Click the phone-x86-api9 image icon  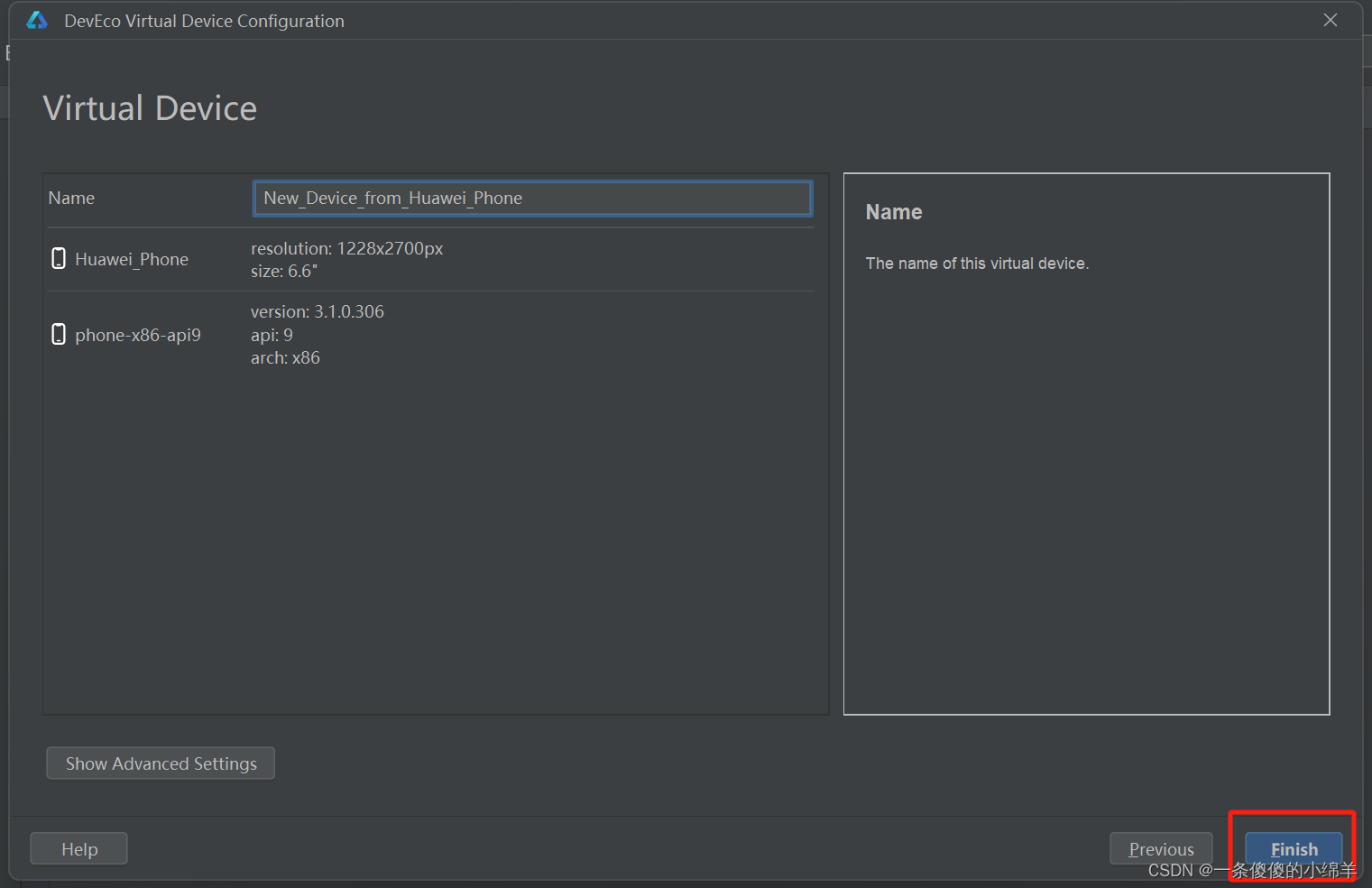click(x=59, y=335)
